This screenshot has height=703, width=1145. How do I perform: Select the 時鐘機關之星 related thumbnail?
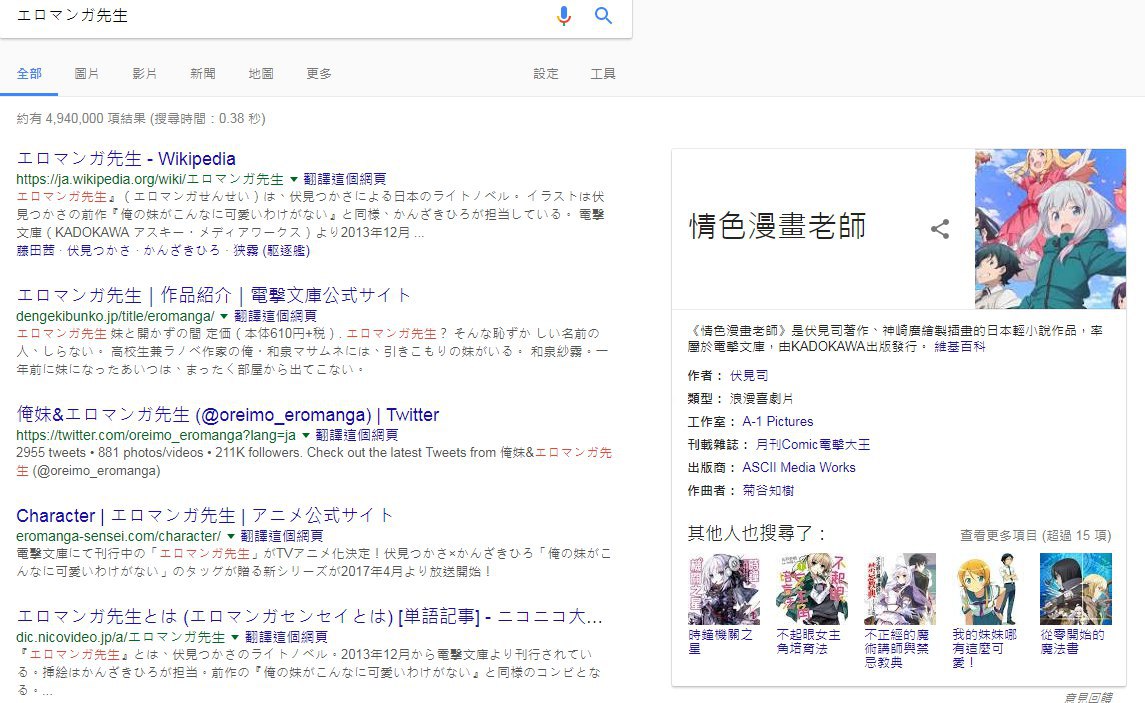[724, 589]
